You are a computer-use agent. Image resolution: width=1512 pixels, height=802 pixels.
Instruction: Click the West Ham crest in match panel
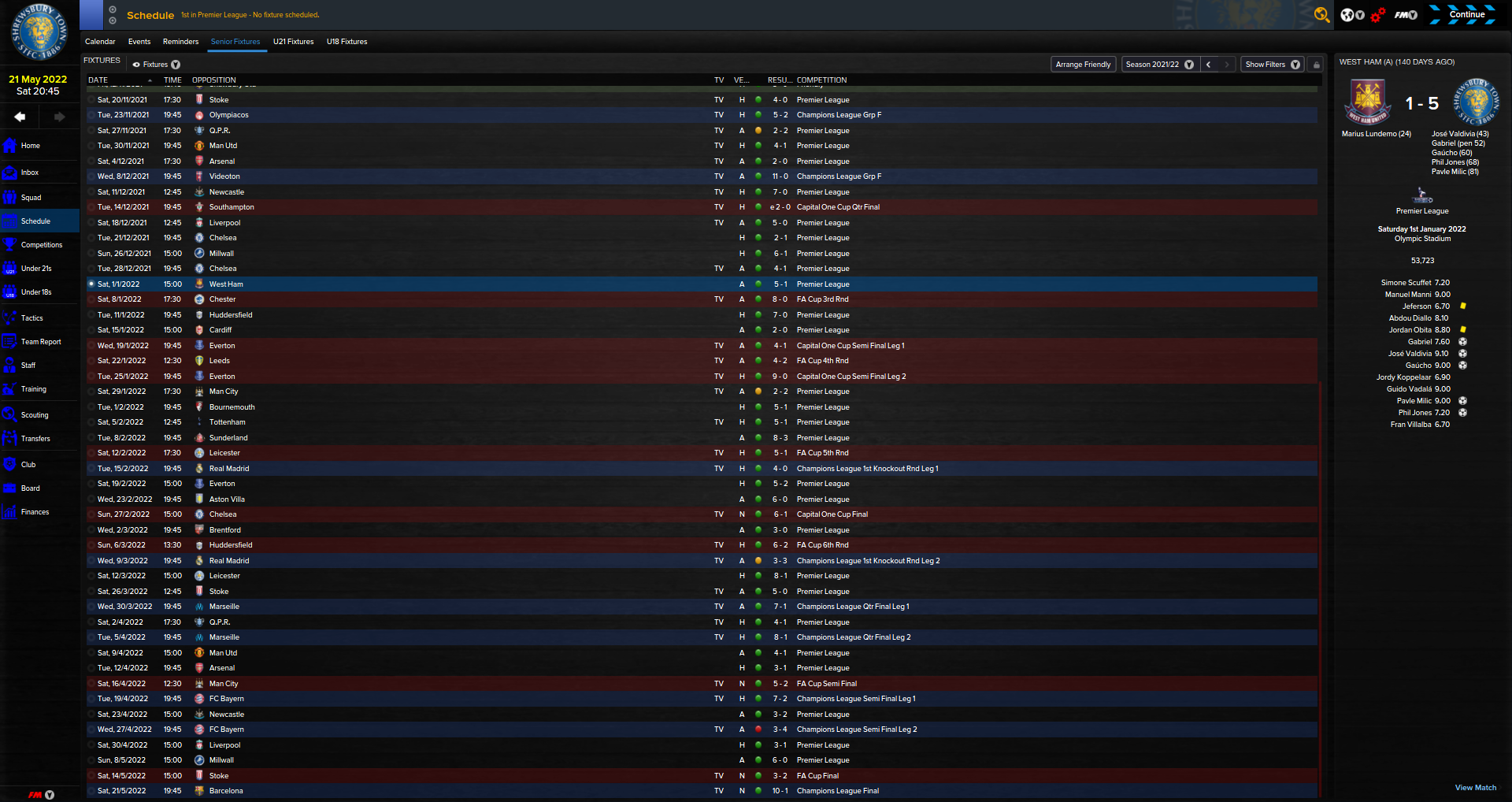[x=1368, y=103]
